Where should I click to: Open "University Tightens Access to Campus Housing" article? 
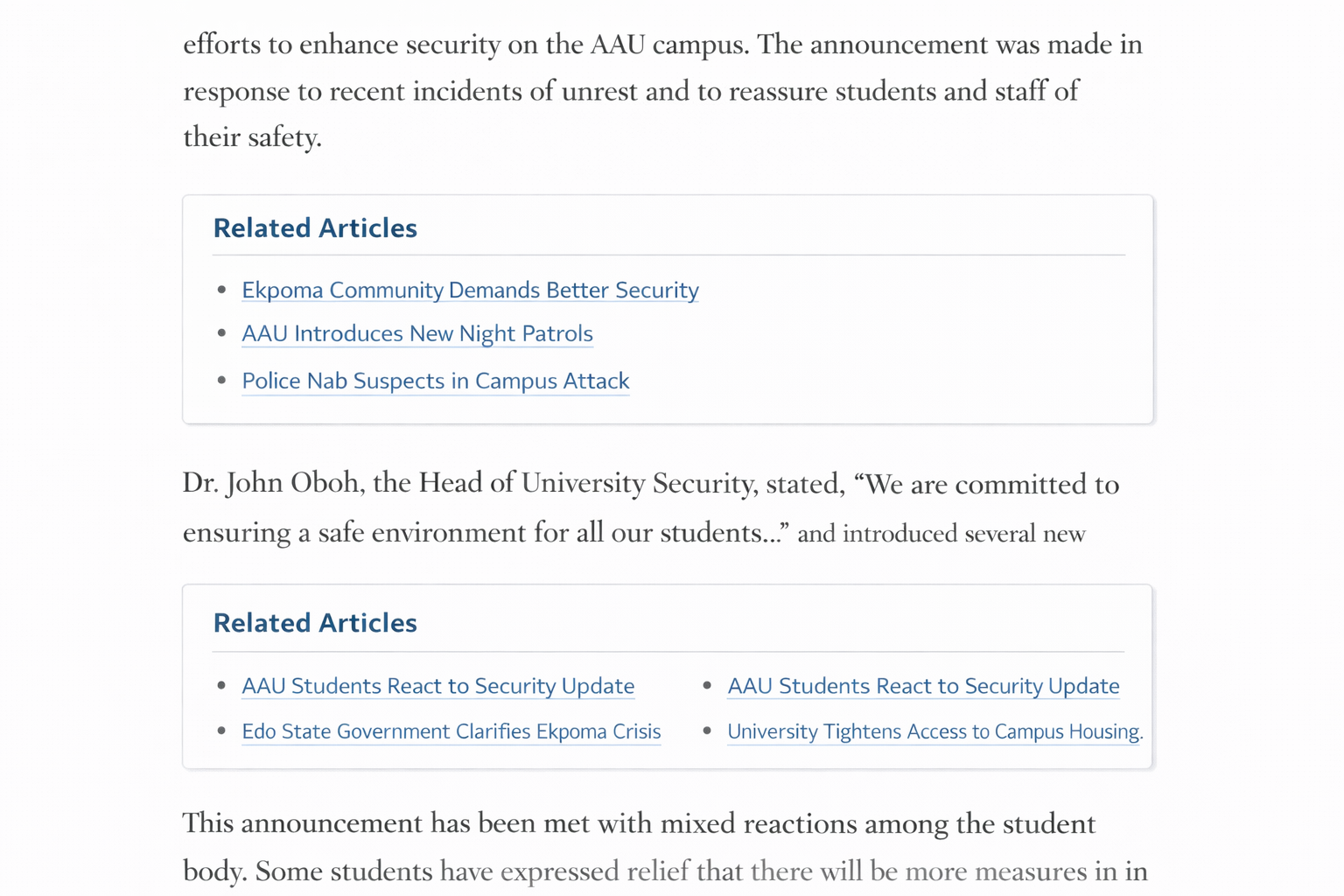coord(933,731)
